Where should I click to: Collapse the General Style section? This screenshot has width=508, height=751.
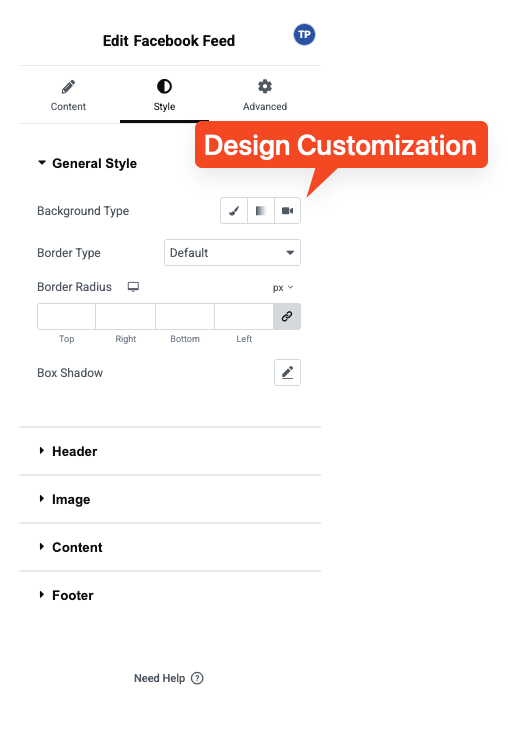87,163
